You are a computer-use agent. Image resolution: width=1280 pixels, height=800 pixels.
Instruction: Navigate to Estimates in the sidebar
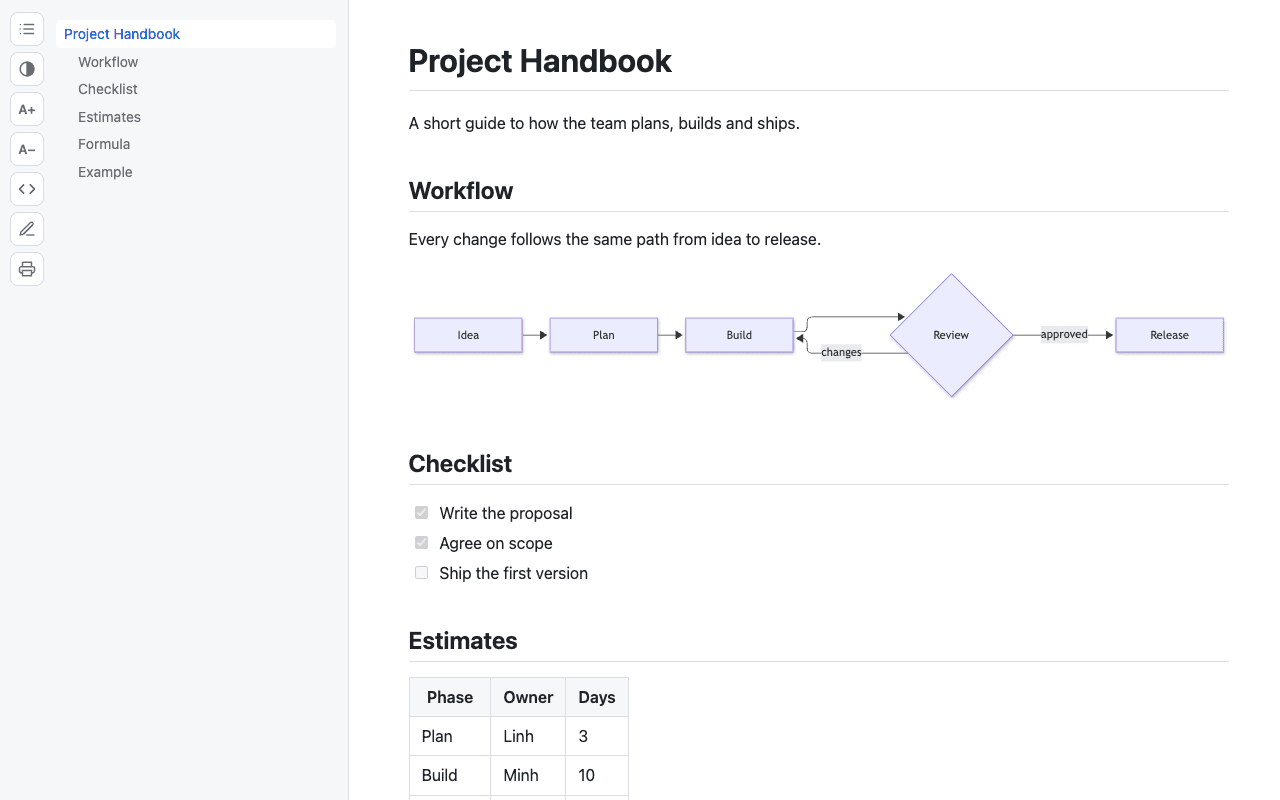click(109, 117)
